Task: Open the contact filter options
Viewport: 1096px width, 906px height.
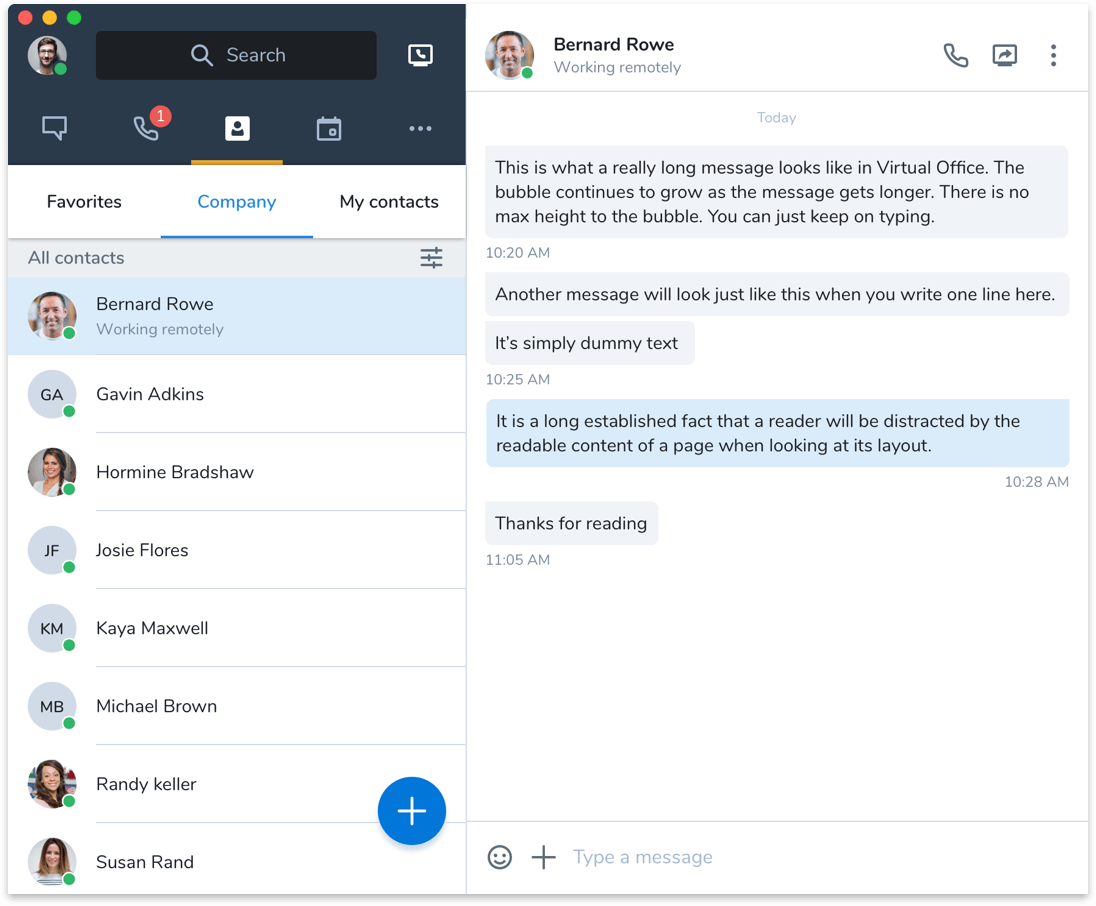Action: pos(431,258)
